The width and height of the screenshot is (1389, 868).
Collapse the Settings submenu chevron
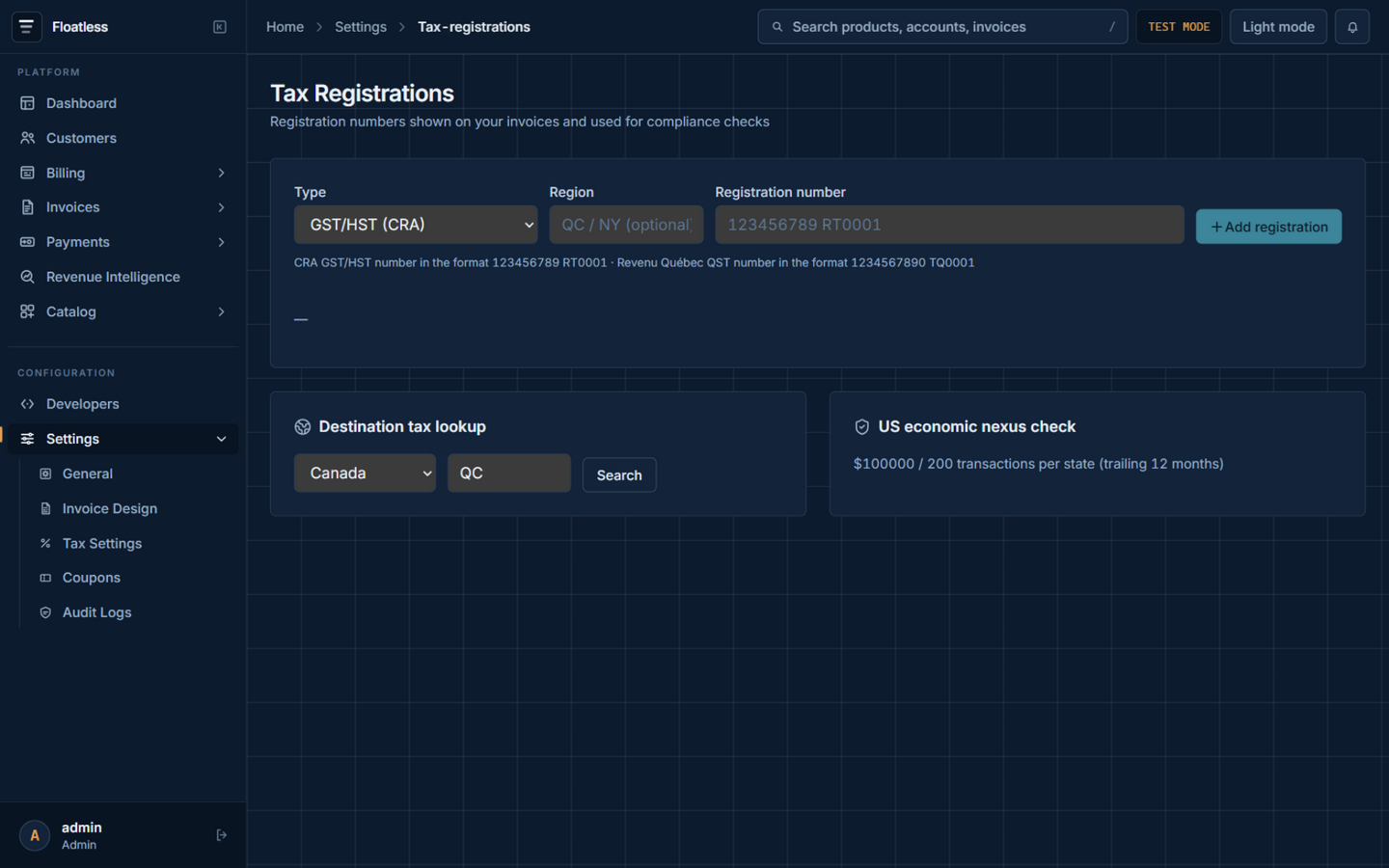point(221,439)
